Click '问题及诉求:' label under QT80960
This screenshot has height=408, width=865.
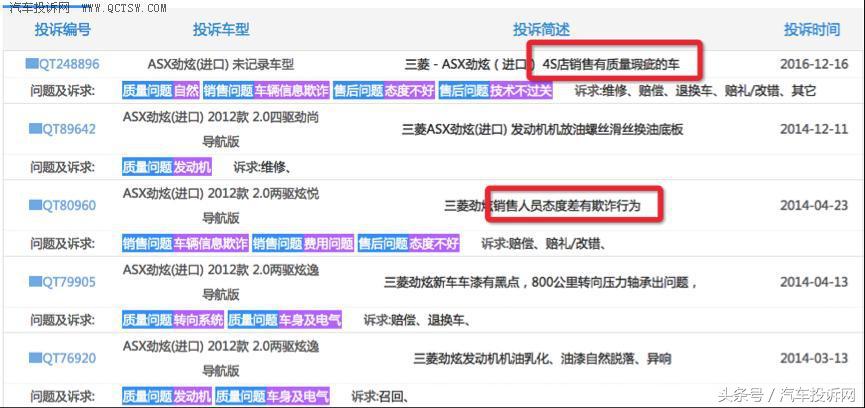[x=63, y=243]
